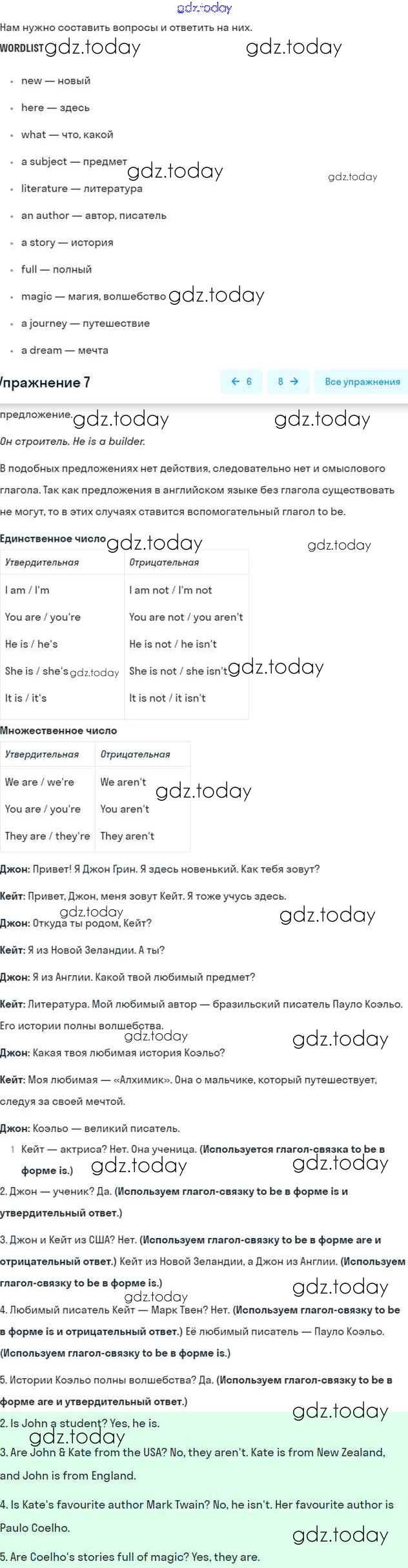This screenshot has width=408, height=1568.
Task: Open the 'Все упражнения' list
Action: coord(362,382)
